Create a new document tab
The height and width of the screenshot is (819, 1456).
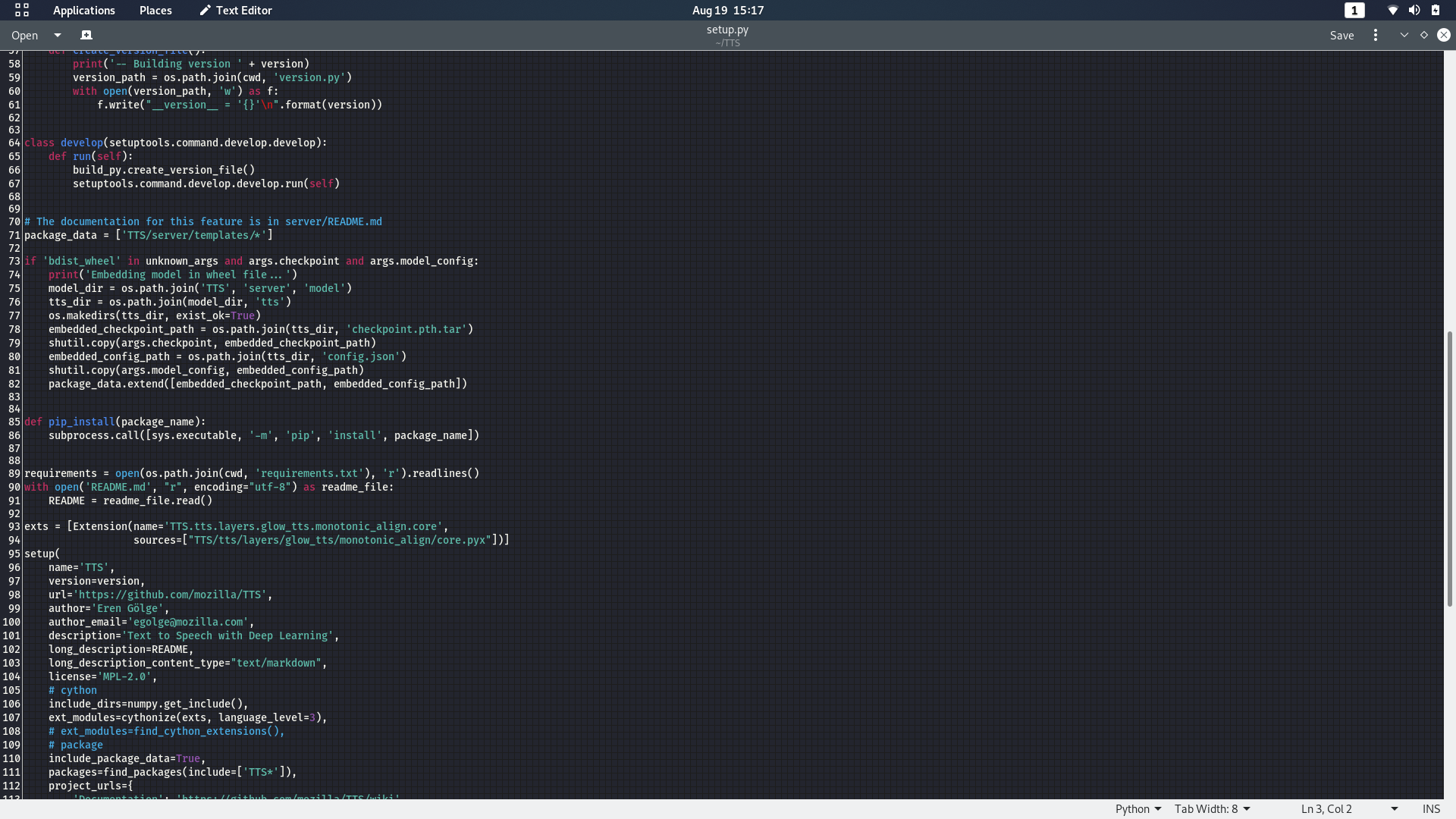click(86, 35)
